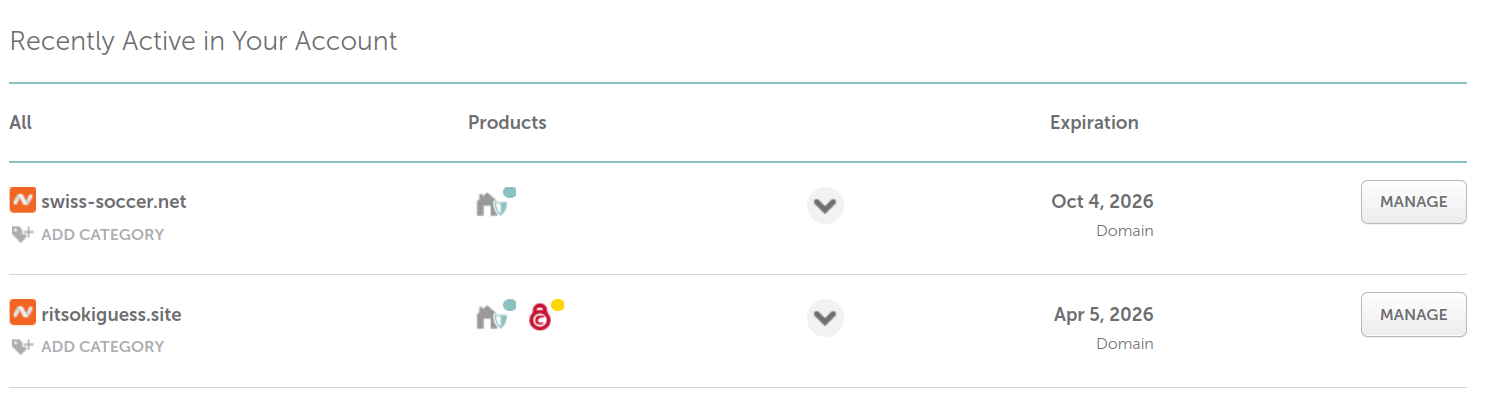Open the swiss-soccer.net domain link

114,202
